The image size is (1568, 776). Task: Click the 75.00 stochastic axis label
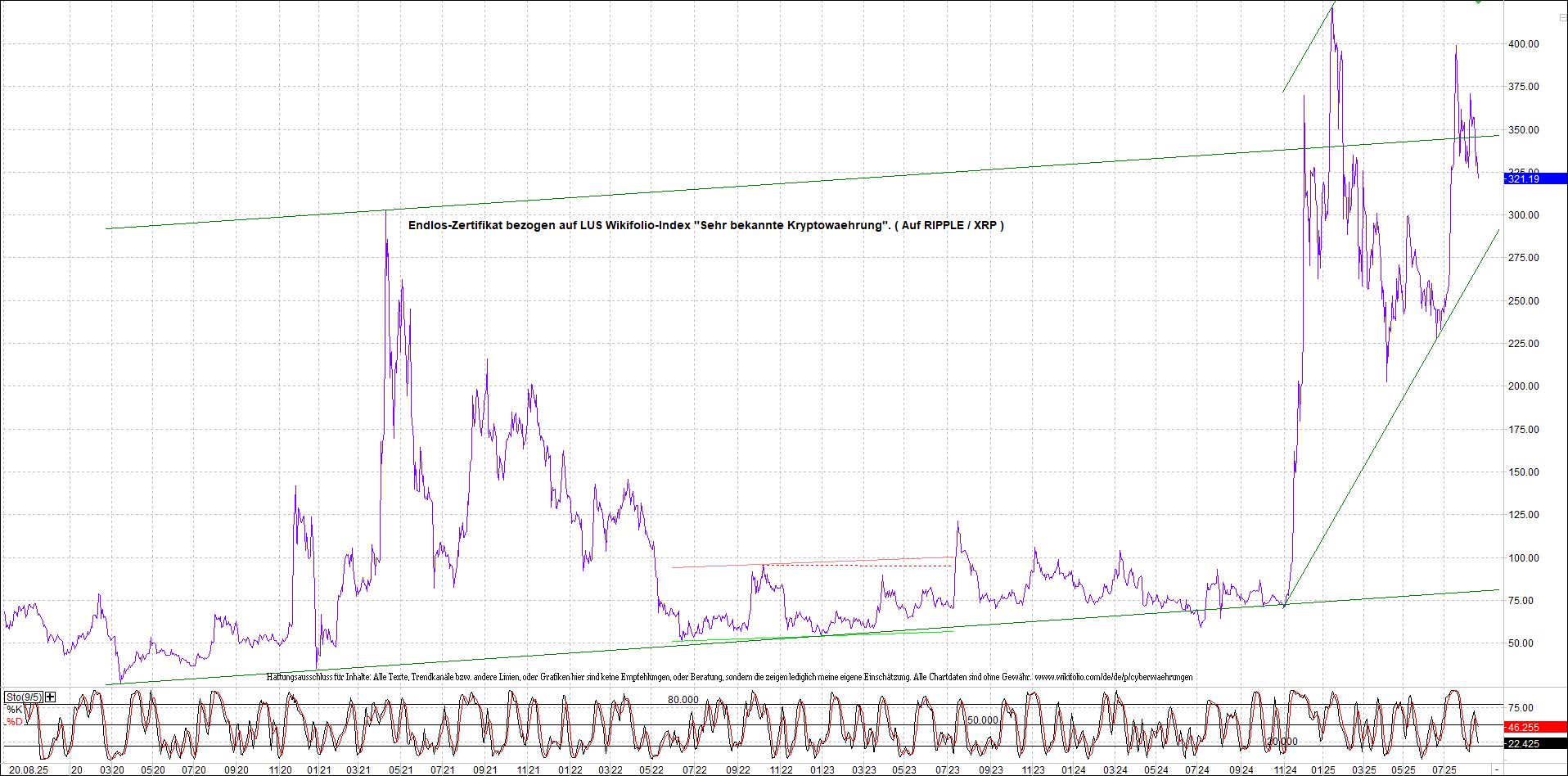click(x=1521, y=708)
